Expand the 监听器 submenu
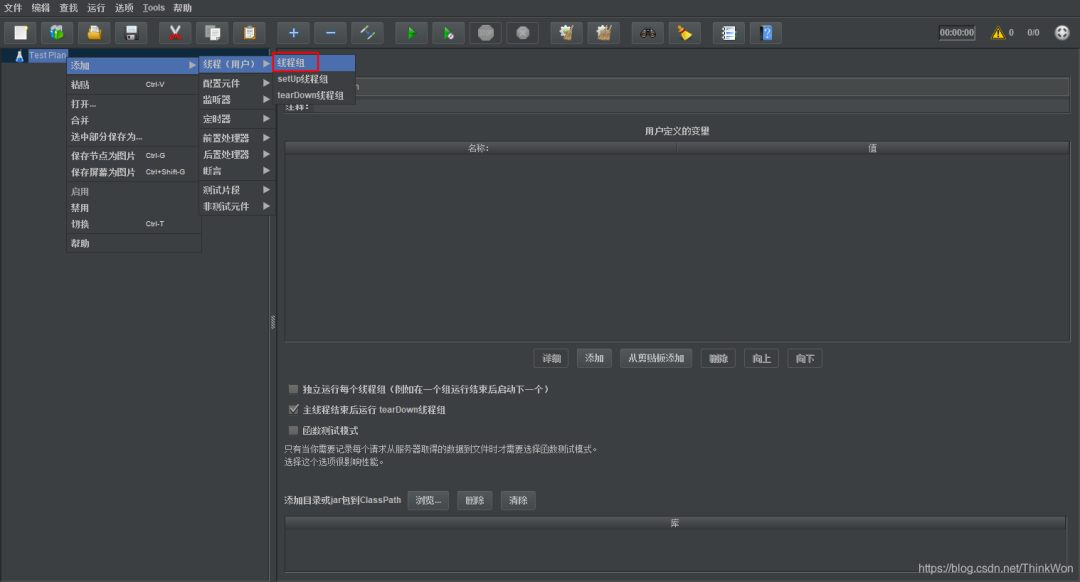1080x582 pixels. point(236,100)
